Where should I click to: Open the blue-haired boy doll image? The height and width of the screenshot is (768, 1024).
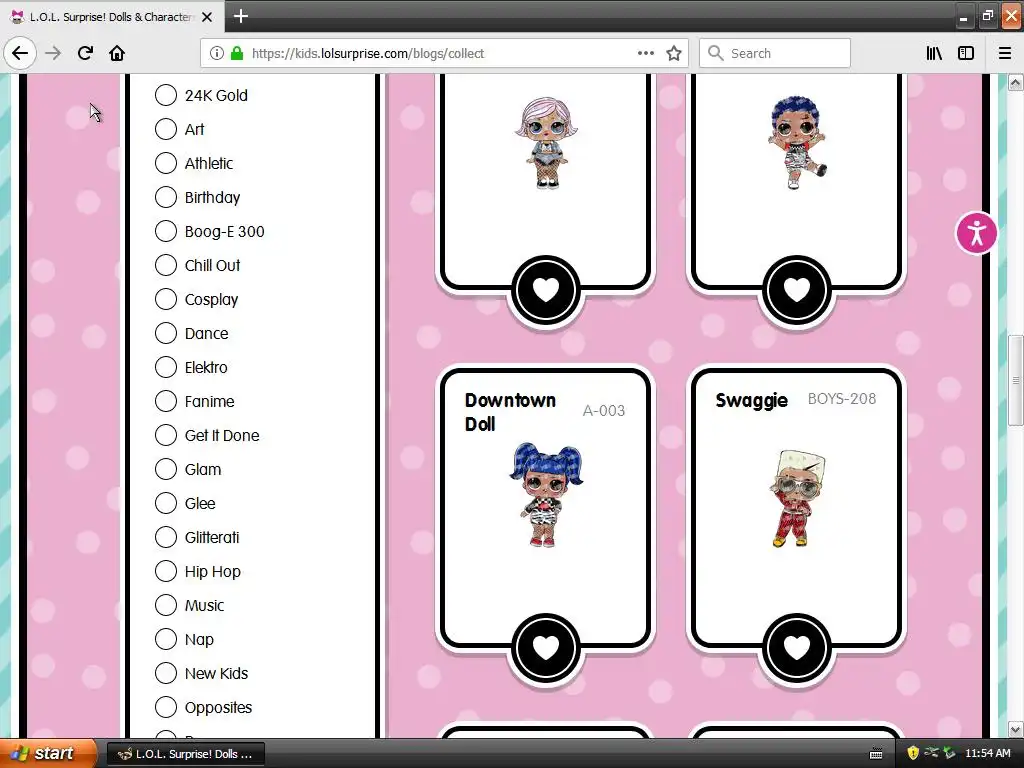[x=797, y=143]
